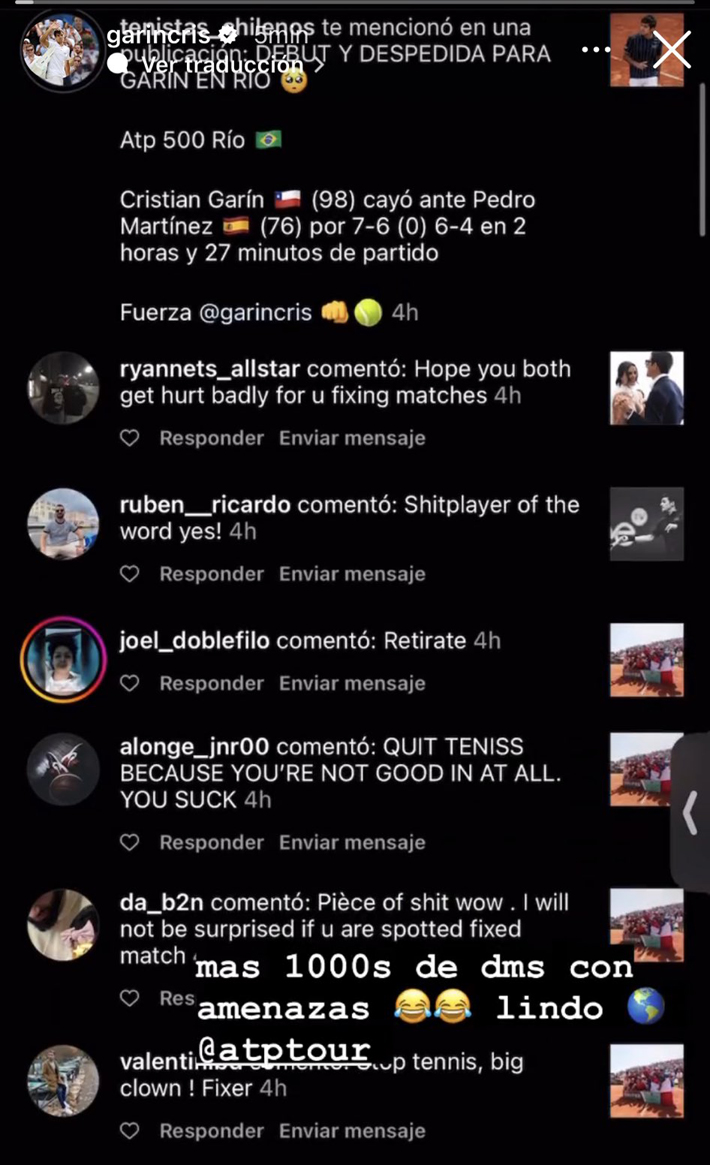The height and width of the screenshot is (1165, 710).
Task: Close the story with the X icon
Action: 672,50
